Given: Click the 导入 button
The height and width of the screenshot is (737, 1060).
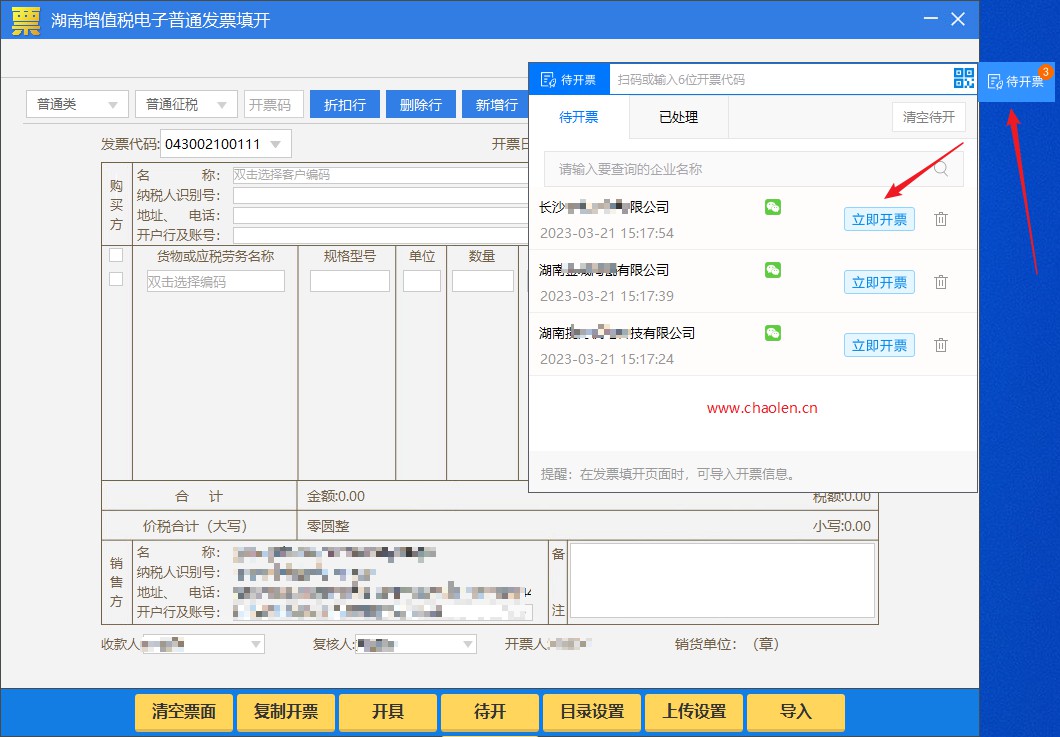Looking at the screenshot, I should tap(796, 711).
